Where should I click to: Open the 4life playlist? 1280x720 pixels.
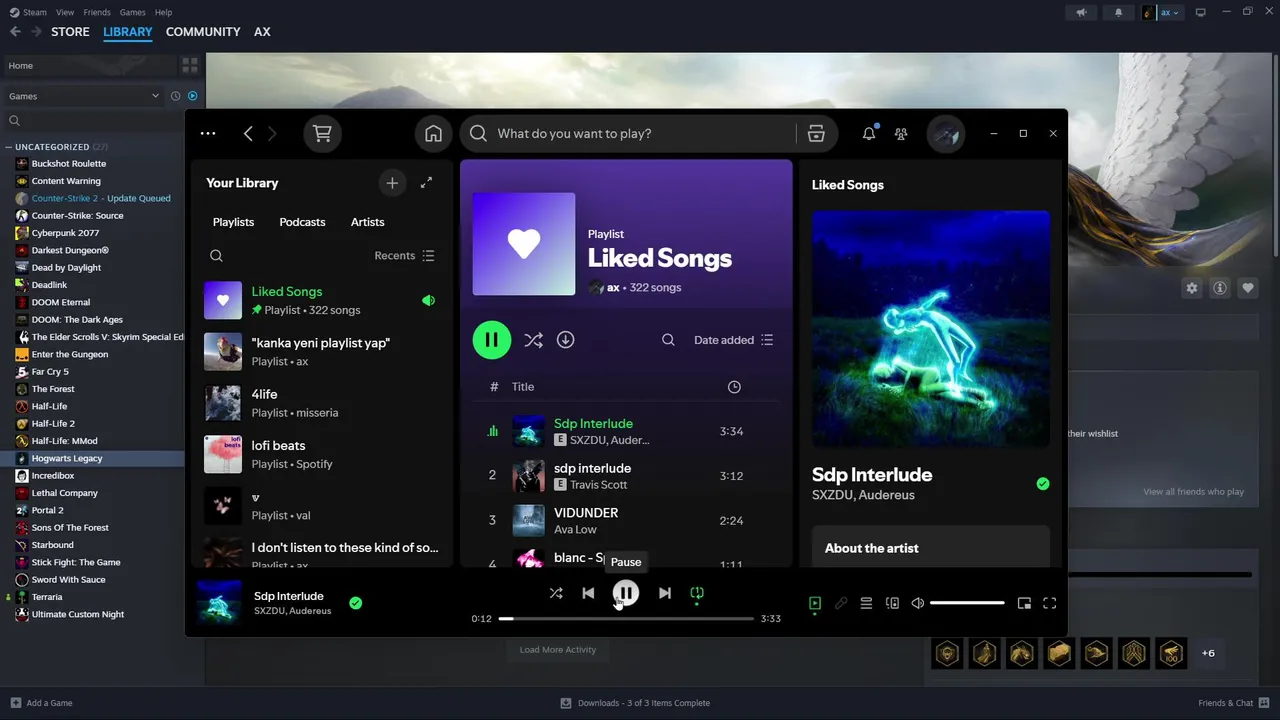[320, 403]
